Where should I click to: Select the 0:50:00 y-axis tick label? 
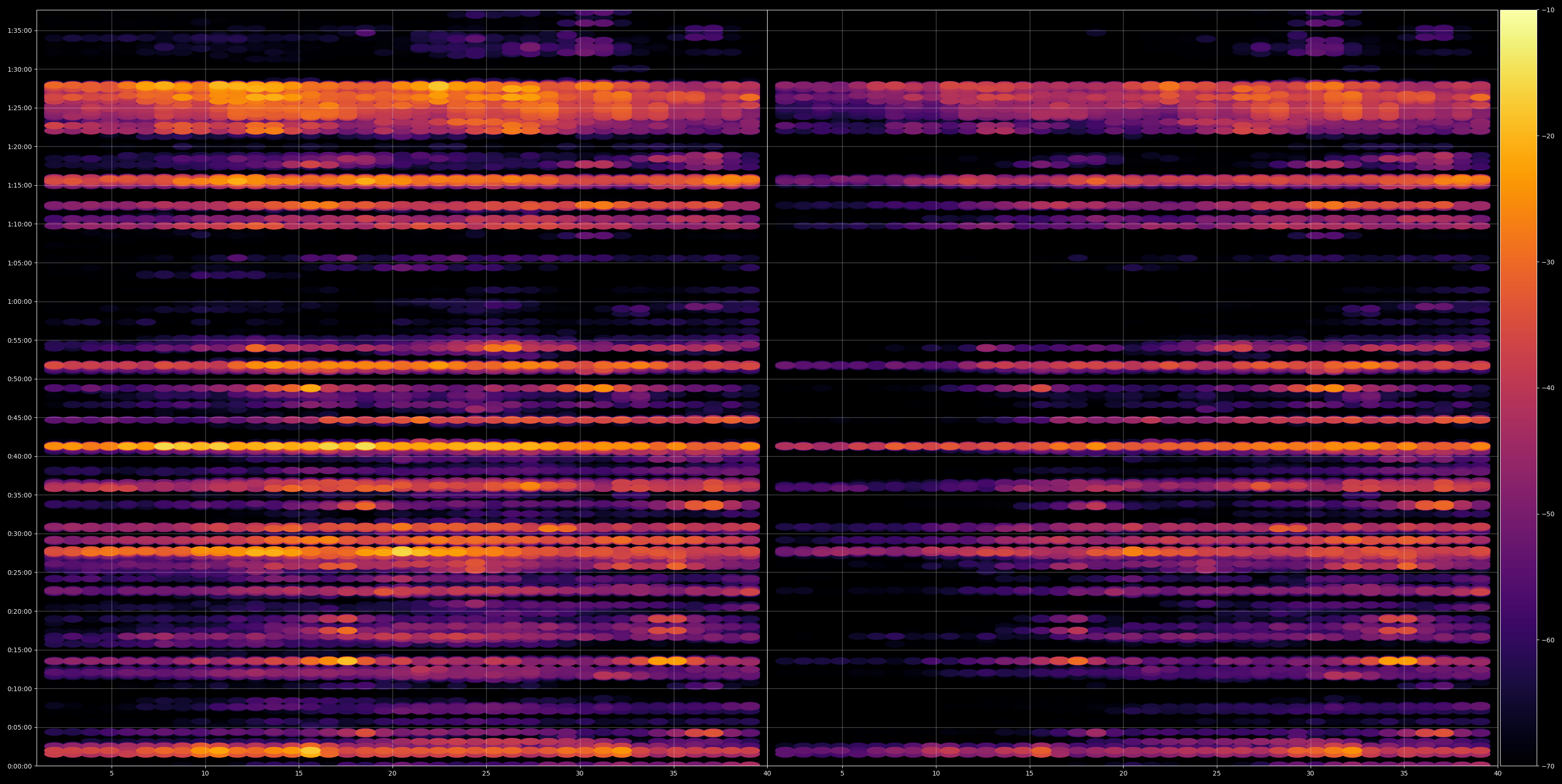tap(19, 379)
